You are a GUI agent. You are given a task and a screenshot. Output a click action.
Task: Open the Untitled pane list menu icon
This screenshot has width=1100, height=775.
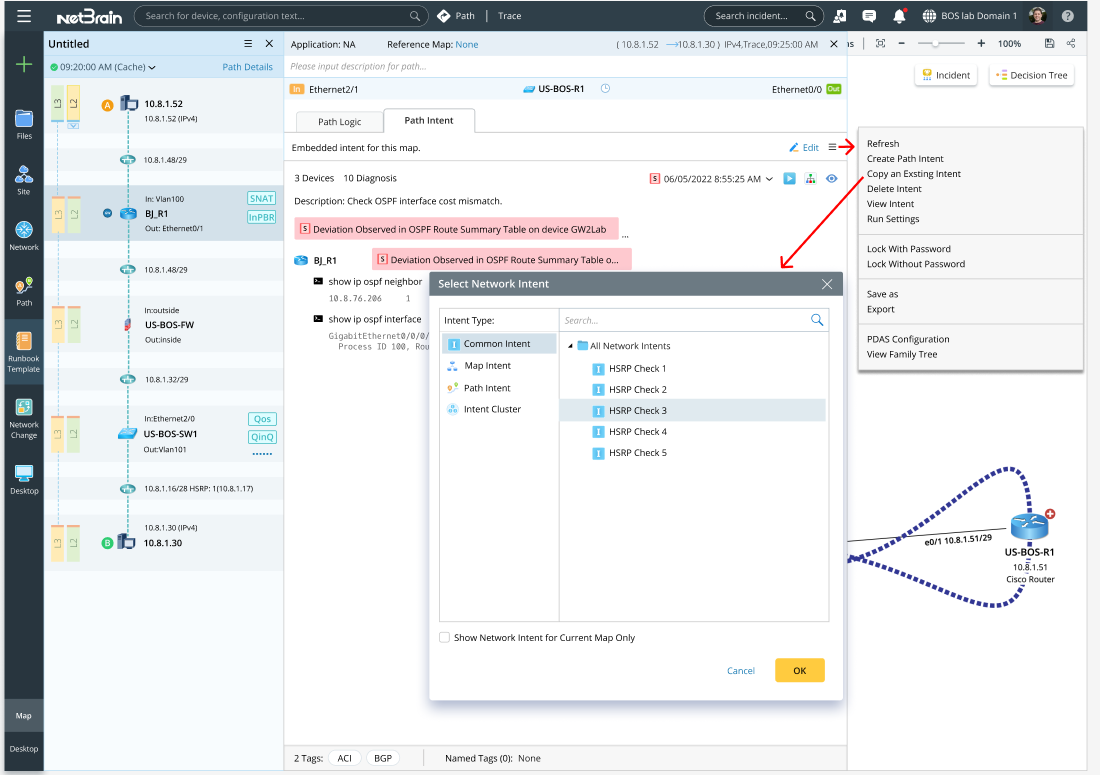pyautogui.click(x=248, y=43)
